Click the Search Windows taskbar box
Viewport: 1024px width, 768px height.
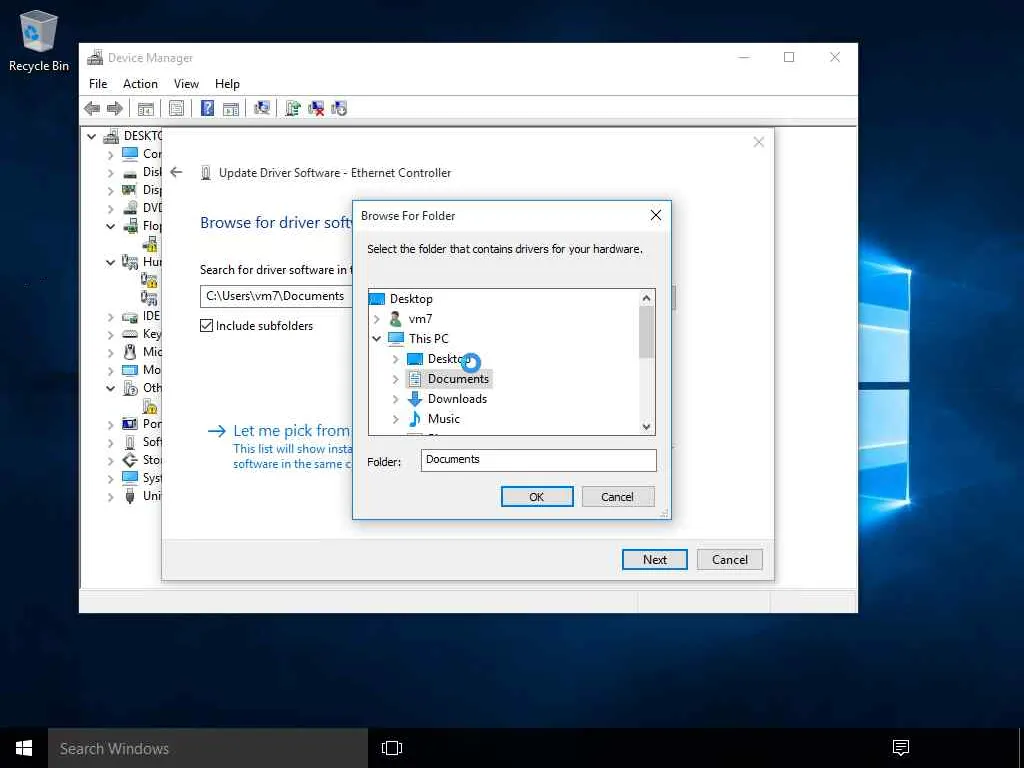(x=208, y=748)
